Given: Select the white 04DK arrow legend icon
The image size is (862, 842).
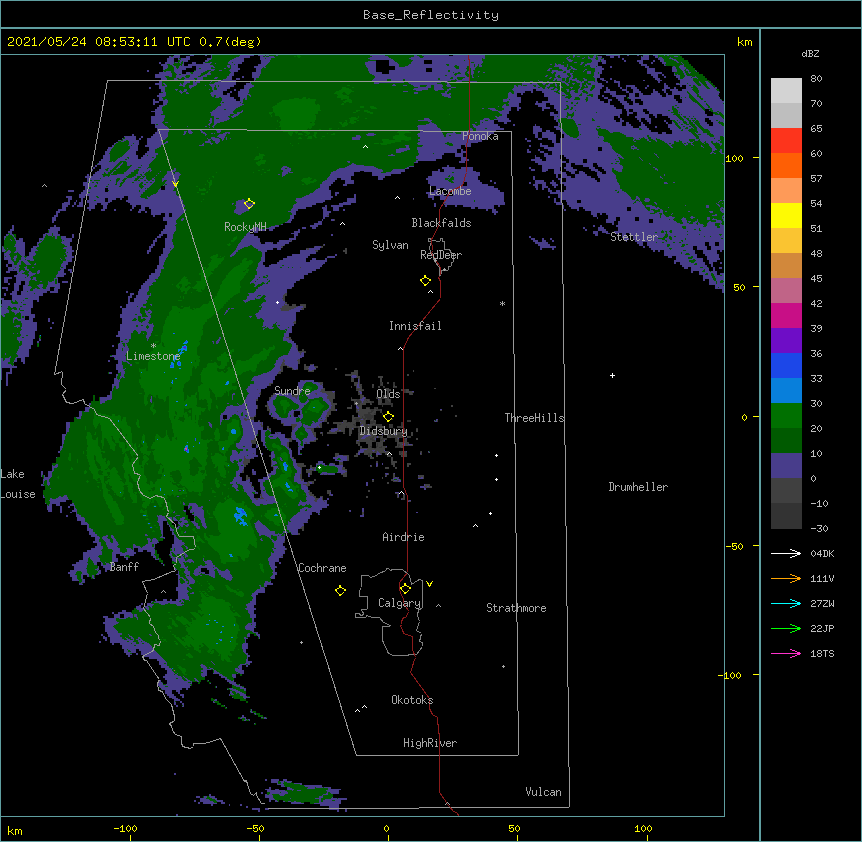Looking at the screenshot, I should pyautogui.click(x=786, y=553).
